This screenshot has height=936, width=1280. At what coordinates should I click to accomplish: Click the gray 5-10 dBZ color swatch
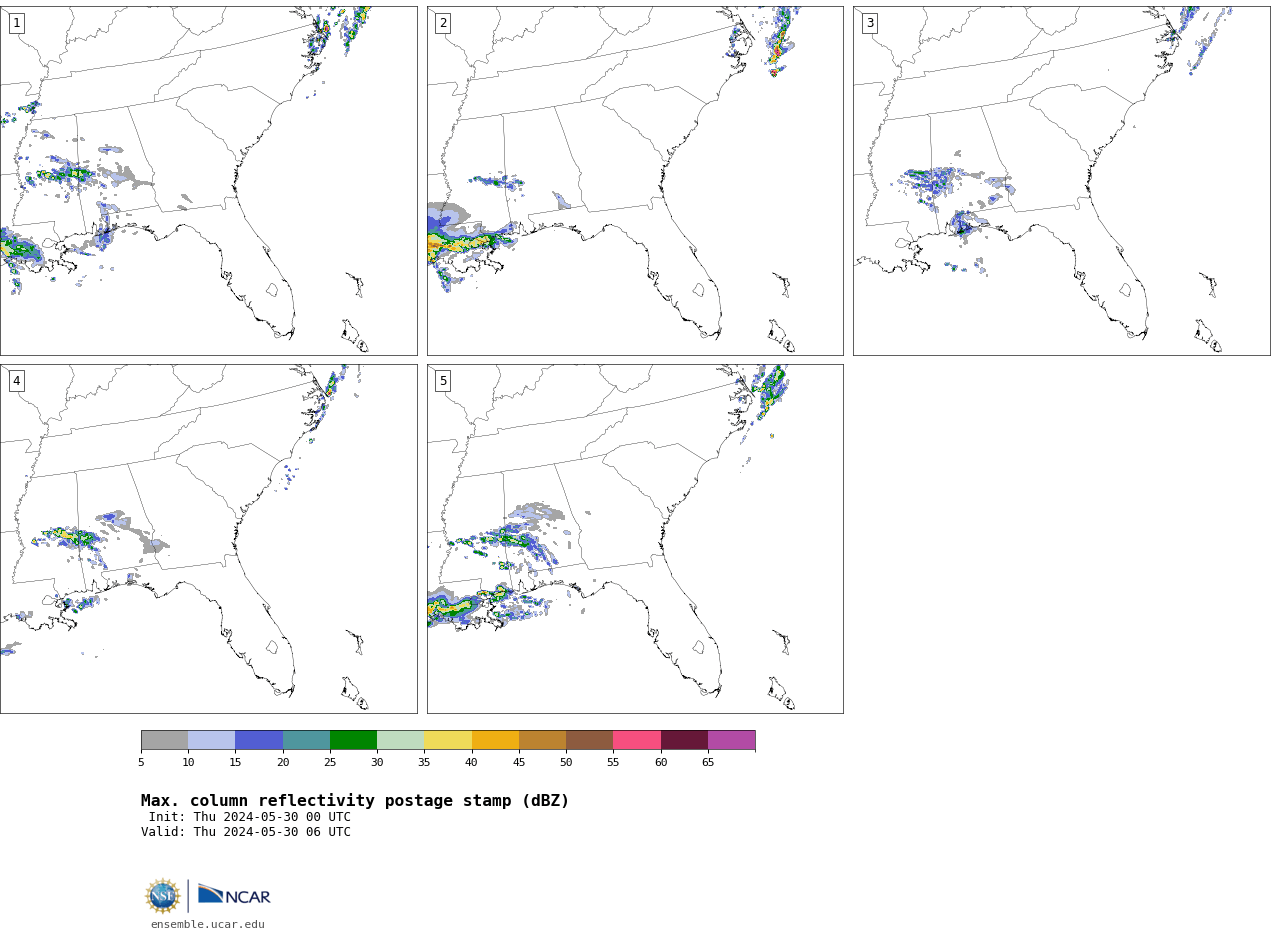164,740
